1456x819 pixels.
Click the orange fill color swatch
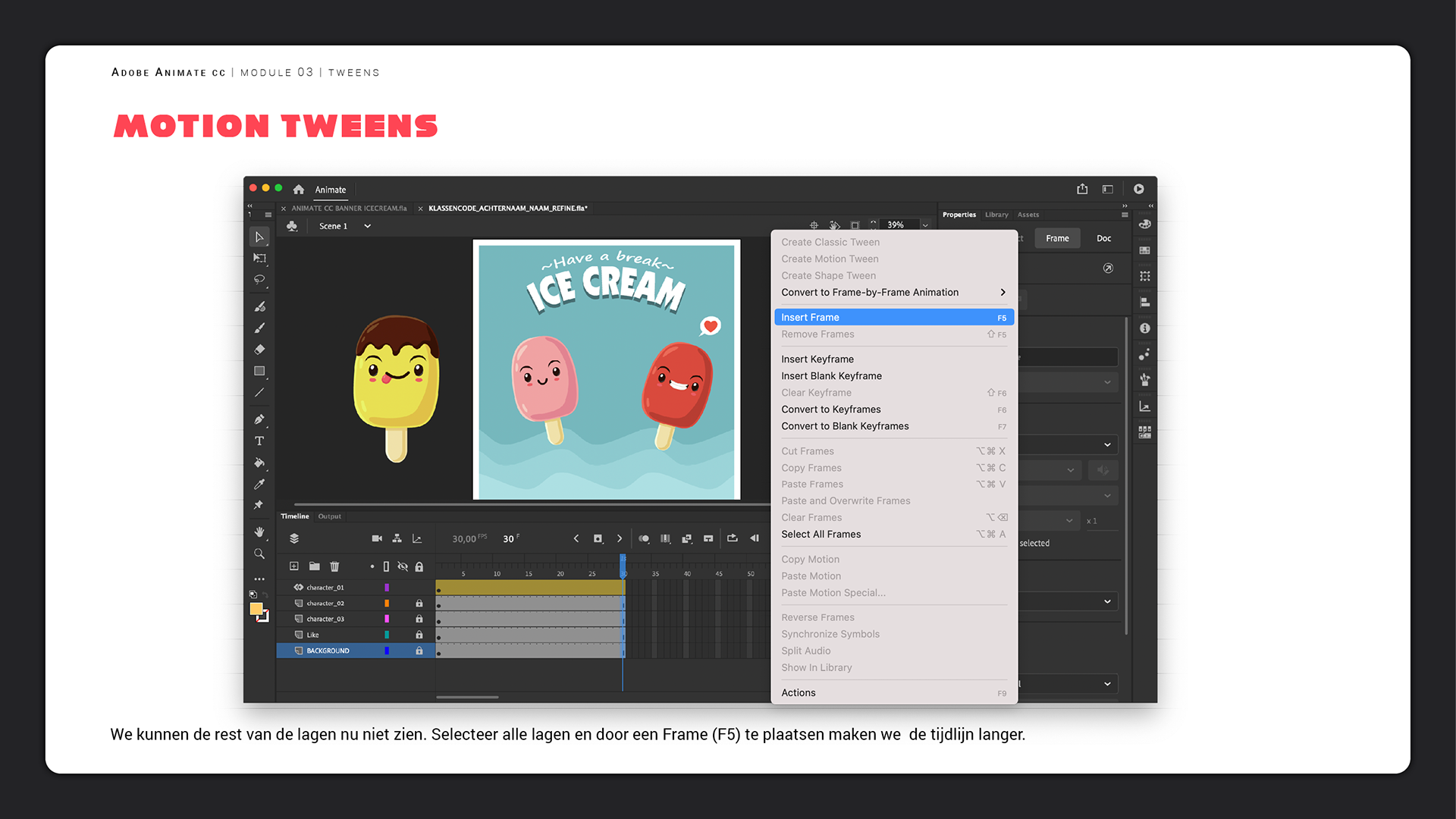[x=256, y=609]
